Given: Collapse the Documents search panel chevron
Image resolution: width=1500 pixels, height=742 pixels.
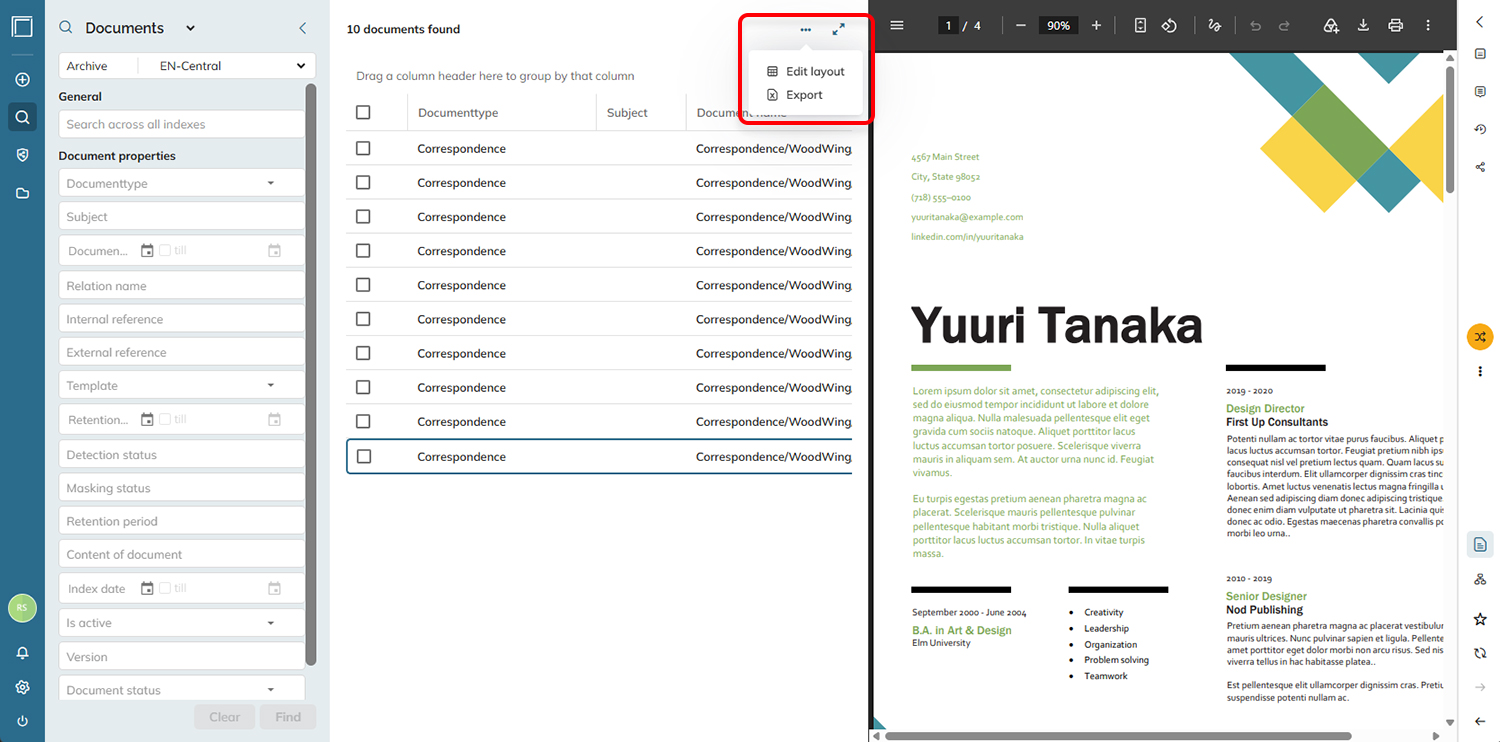Looking at the screenshot, I should tap(303, 28).
